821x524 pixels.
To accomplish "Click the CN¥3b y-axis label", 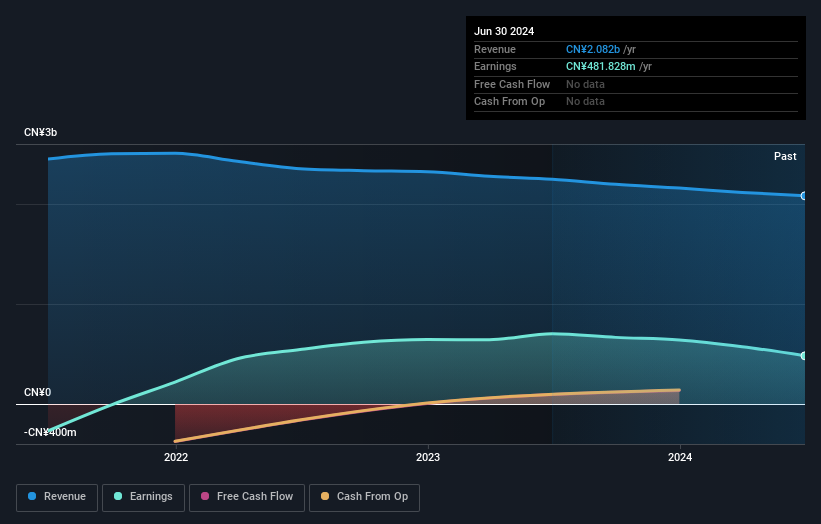I will click(x=40, y=132).
